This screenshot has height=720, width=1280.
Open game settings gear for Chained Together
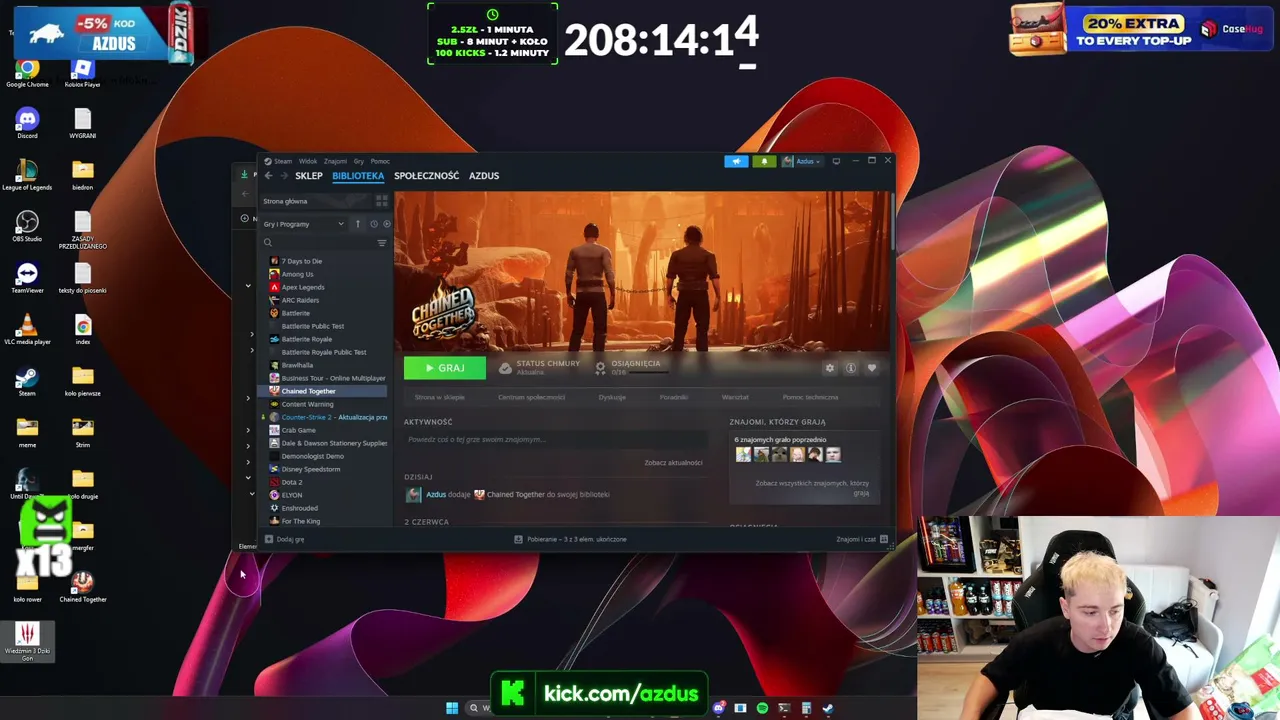click(829, 368)
